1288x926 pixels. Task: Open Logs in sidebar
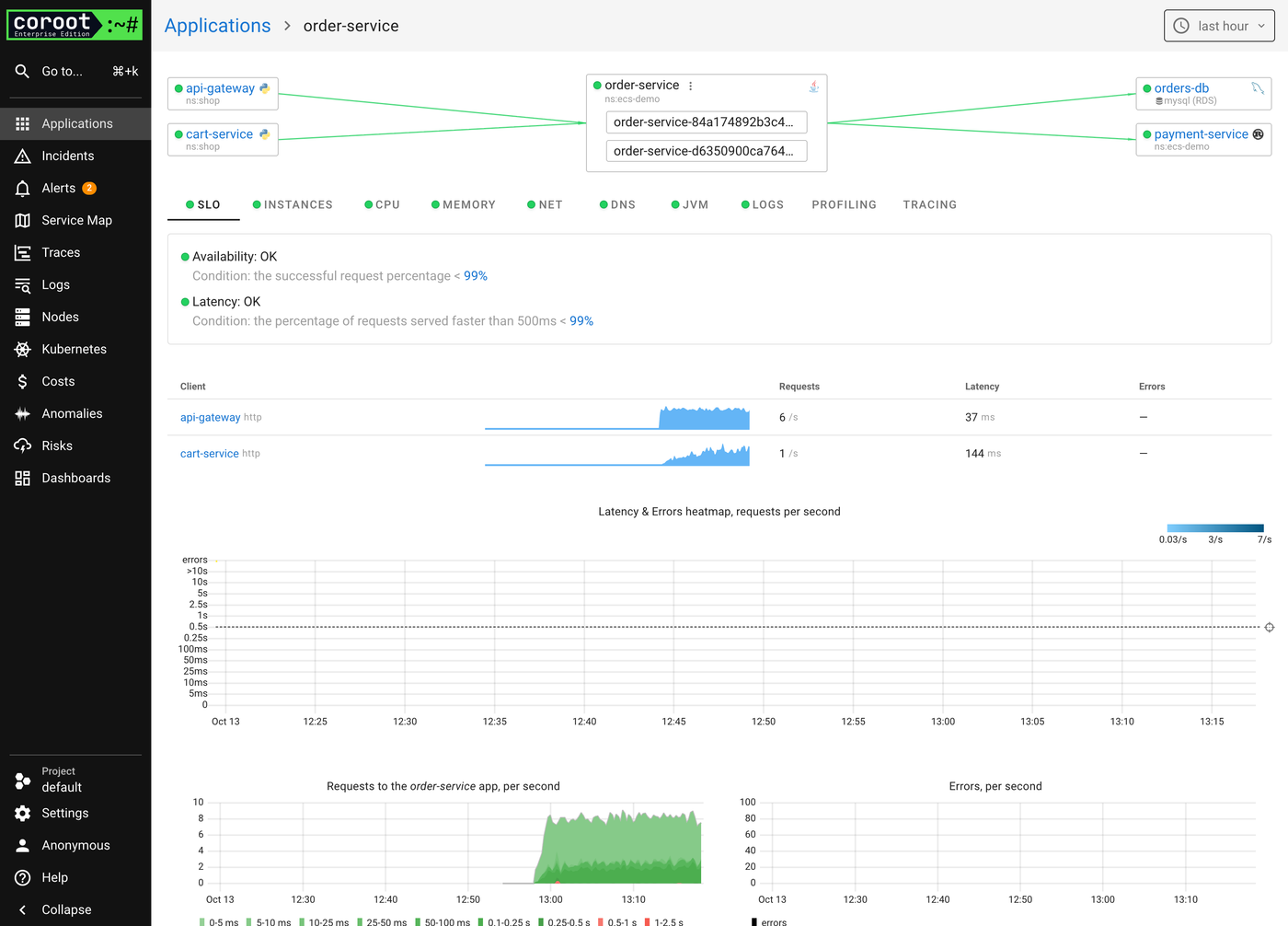coord(75,284)
